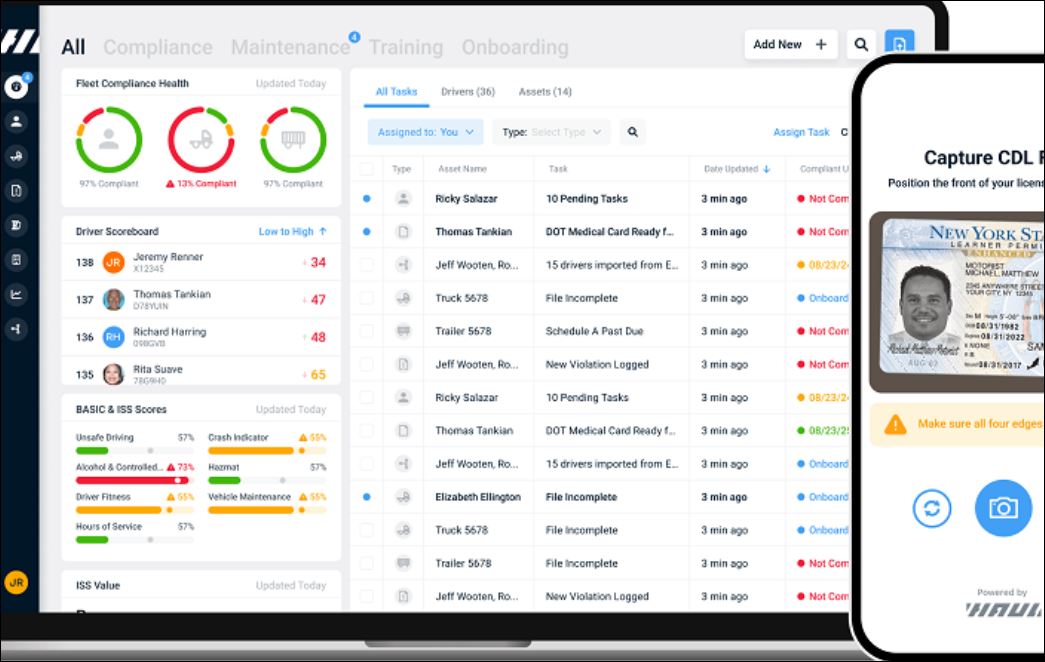This screenshot has width=1045, height=662.
Task: Select the checkbox for Trailer 5678 Schedule A row
Action: [366, 331]
